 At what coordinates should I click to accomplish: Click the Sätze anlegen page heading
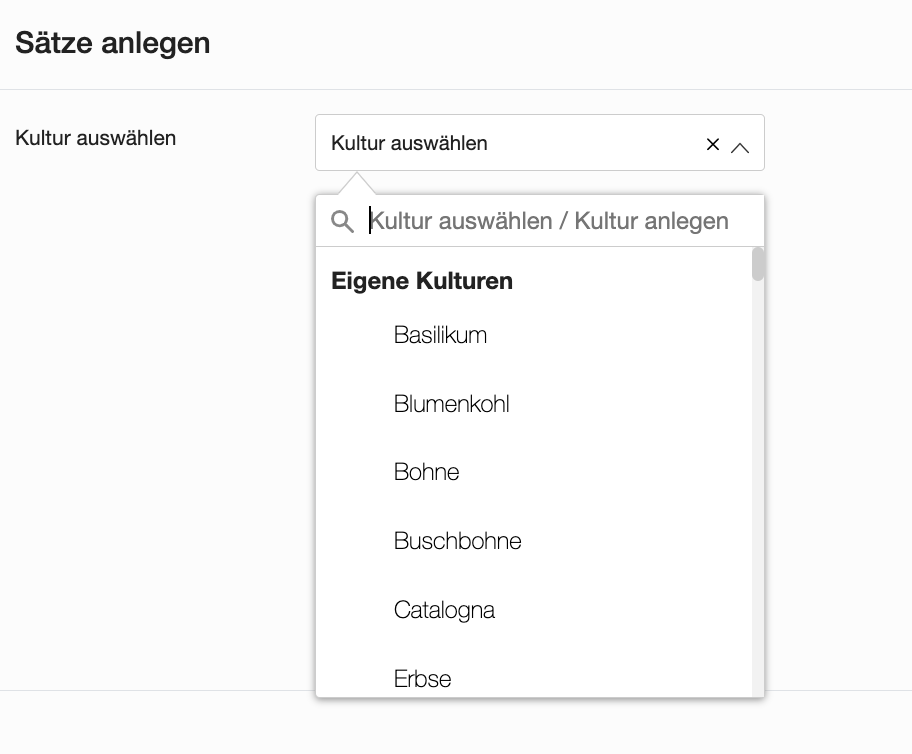[x=112, y=42]
